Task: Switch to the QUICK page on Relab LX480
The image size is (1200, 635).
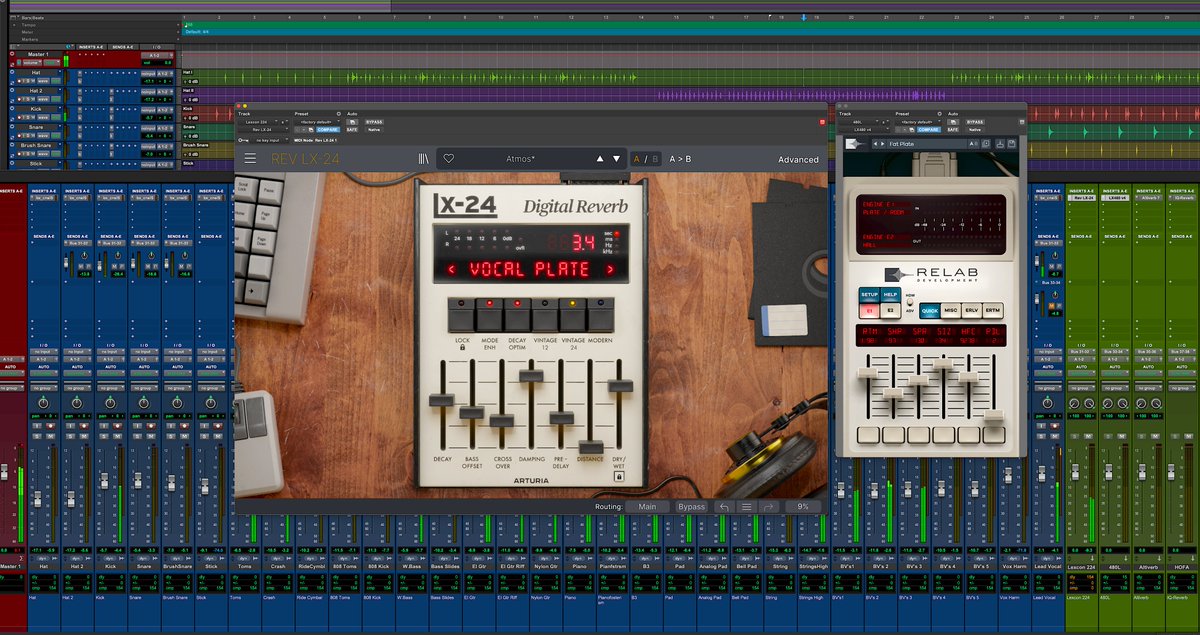Action: pyautogui.click(x=930, y=311)
